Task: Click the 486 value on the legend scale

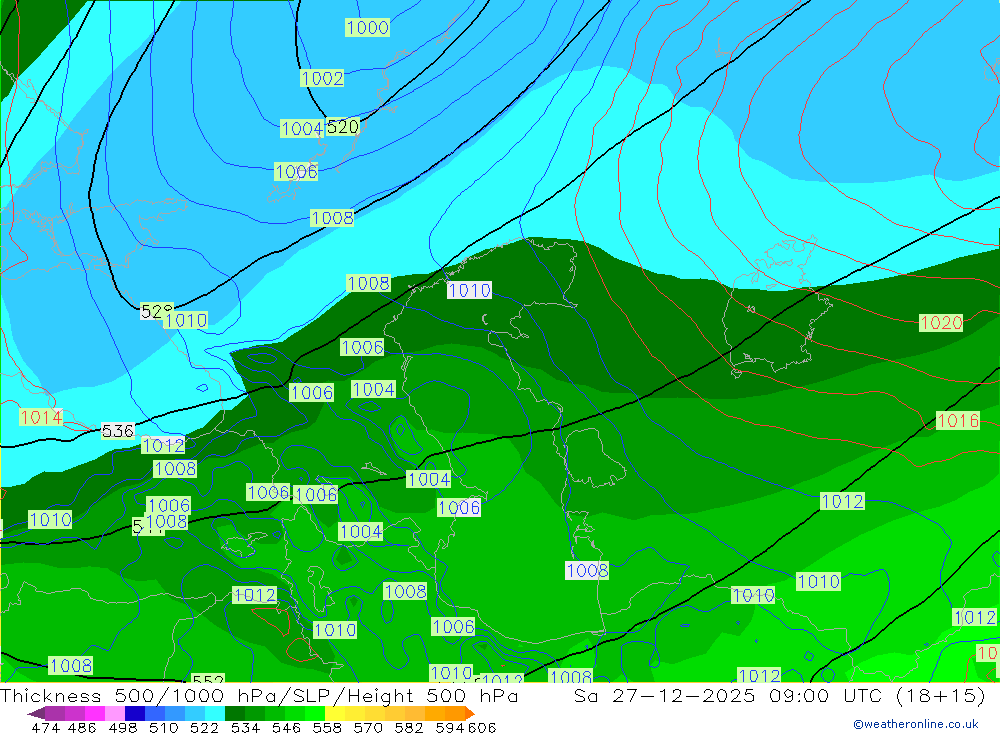Action: [x=82, y=727]
